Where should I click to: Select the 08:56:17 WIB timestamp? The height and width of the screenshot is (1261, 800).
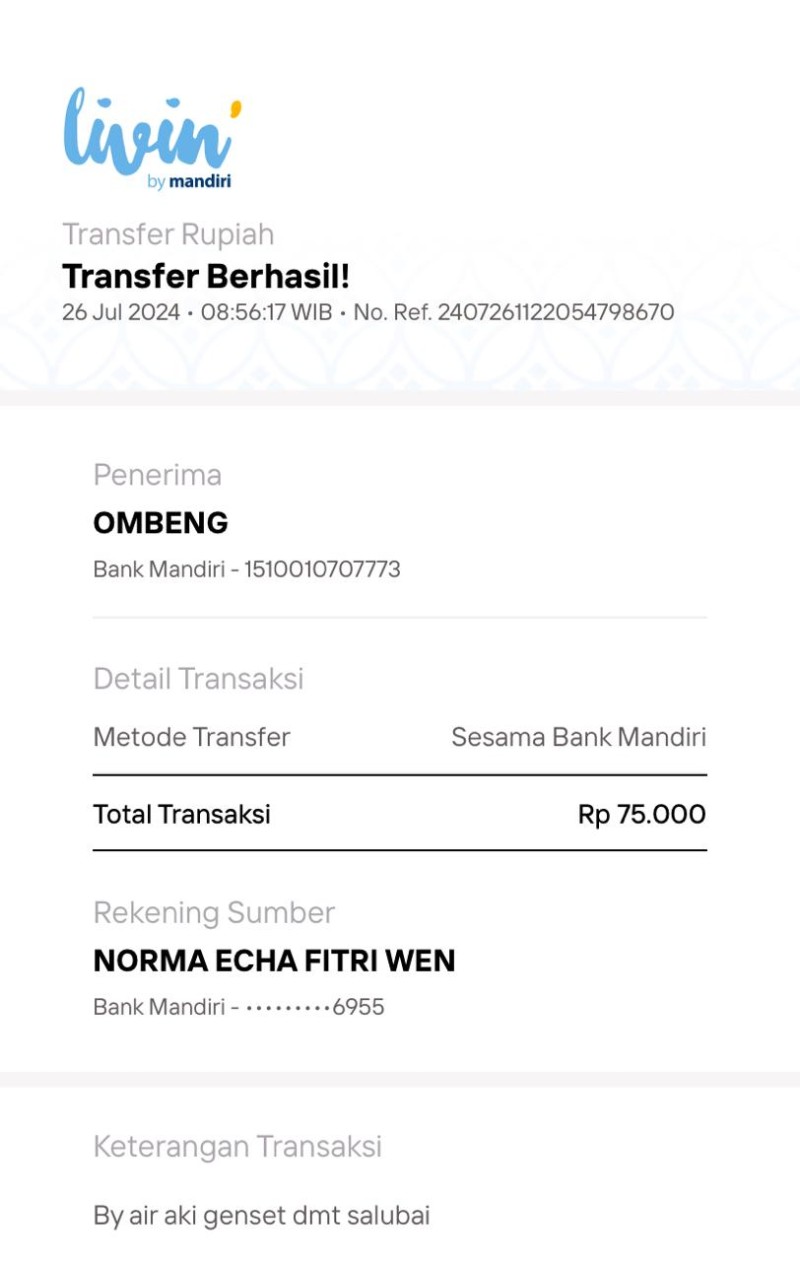click(x=266, y=312)
